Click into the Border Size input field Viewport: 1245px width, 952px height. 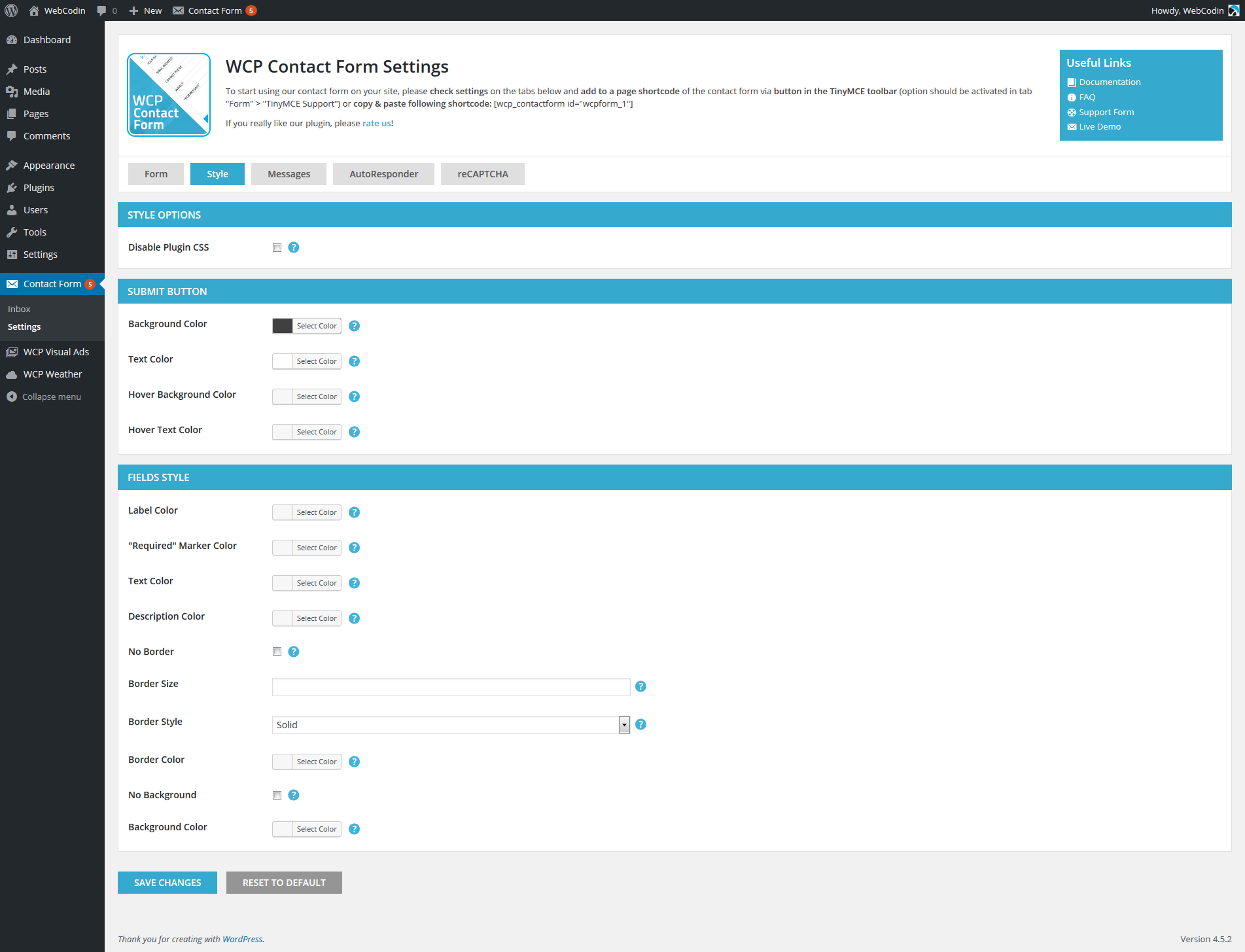451,687
